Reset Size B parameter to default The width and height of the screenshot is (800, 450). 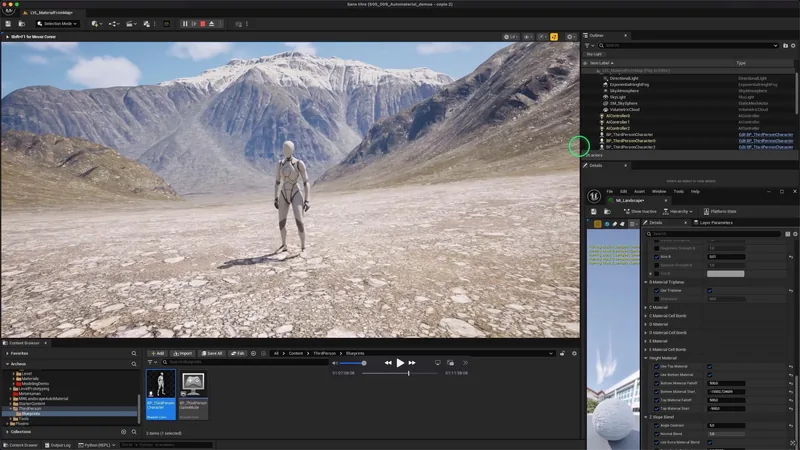pyautogui.click(x=791, y=257)
